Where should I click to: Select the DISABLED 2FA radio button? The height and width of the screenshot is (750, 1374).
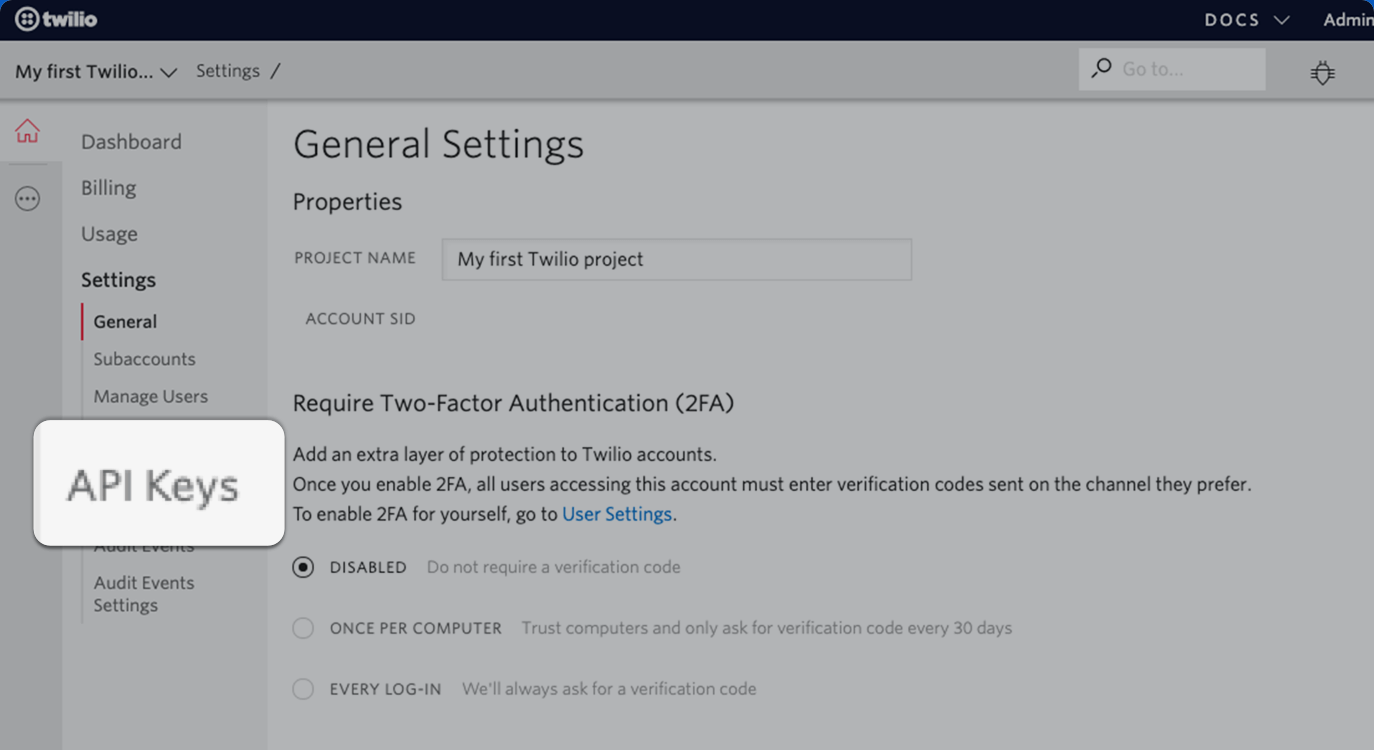(303, 567)
